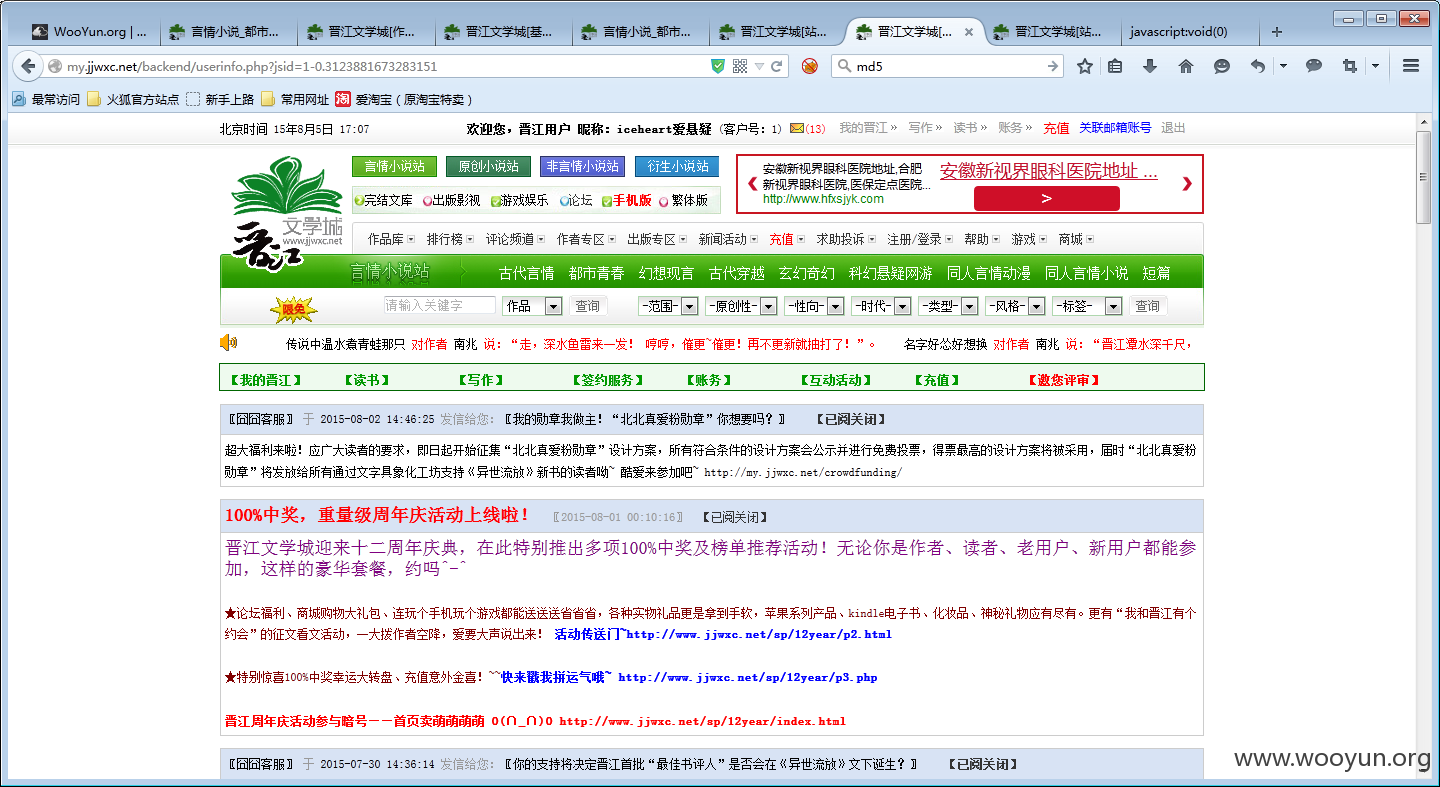This screenshot has height=787, width=1440.
Task: Click the bookmark star icon
Action: (x=1085, y=66)
